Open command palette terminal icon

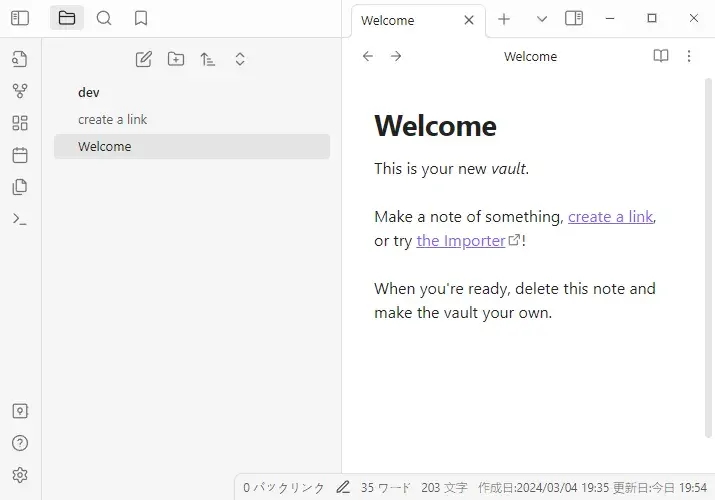coord(20,219)
